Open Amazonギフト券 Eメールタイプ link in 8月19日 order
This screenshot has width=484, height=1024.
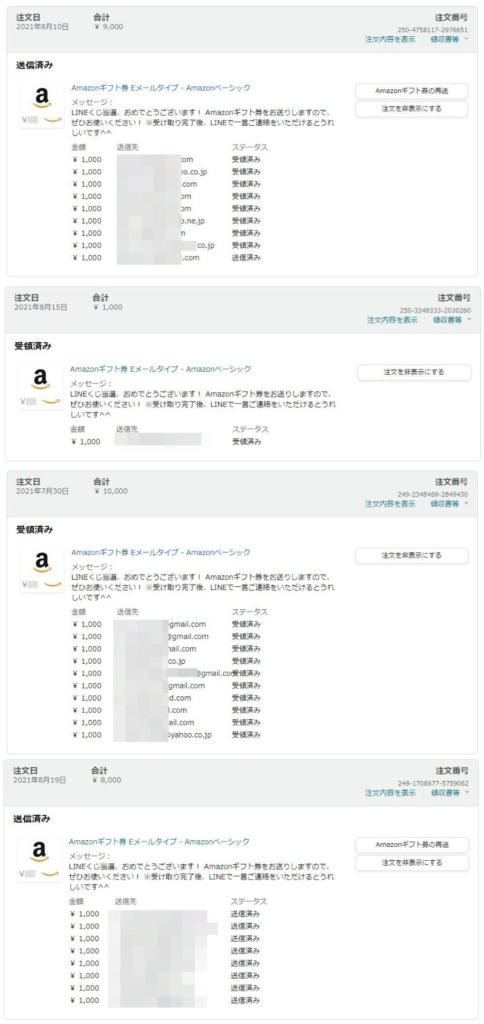click(159, 841)
